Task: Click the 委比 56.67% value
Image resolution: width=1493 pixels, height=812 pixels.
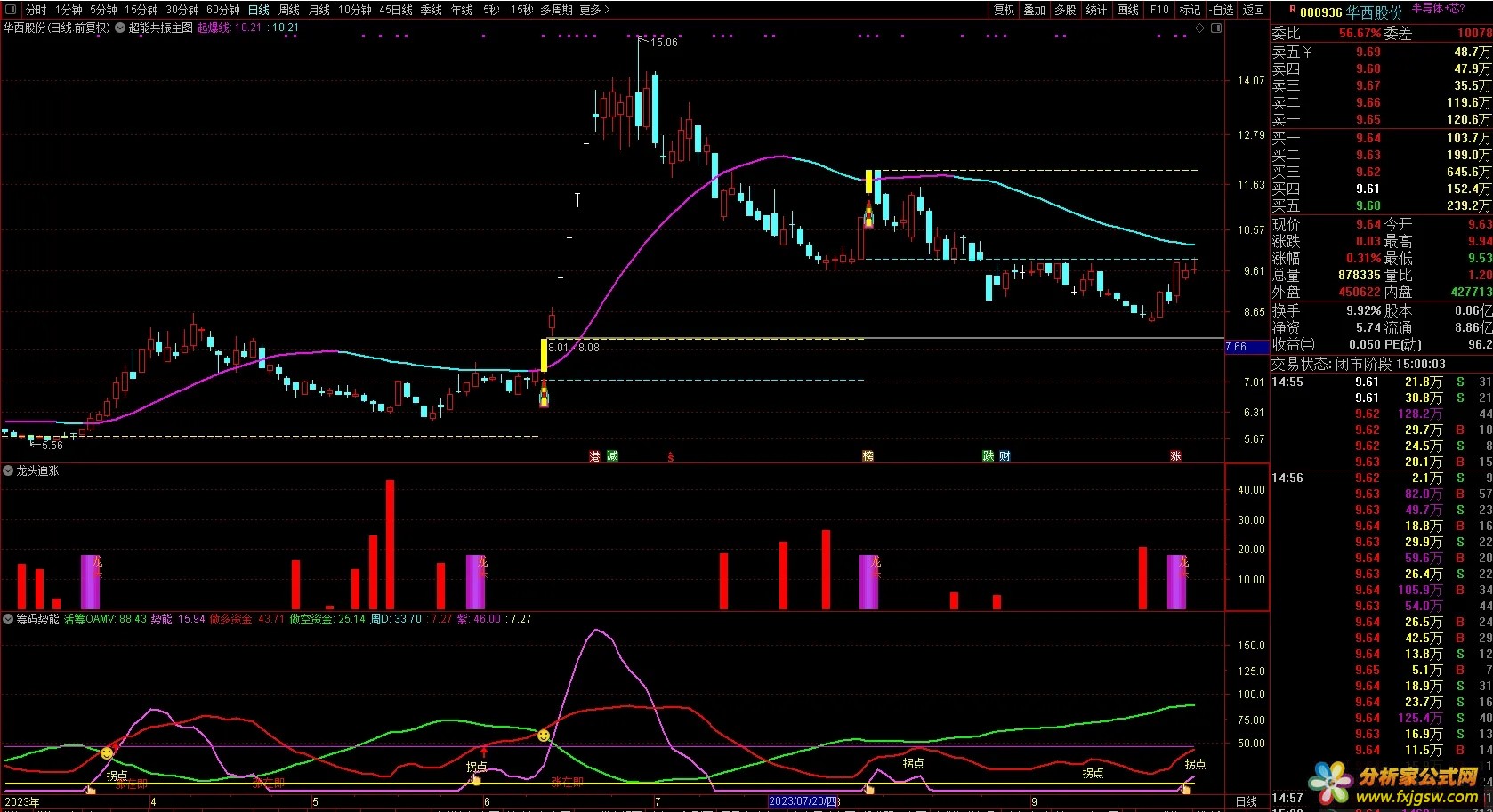Action: 1360,33
